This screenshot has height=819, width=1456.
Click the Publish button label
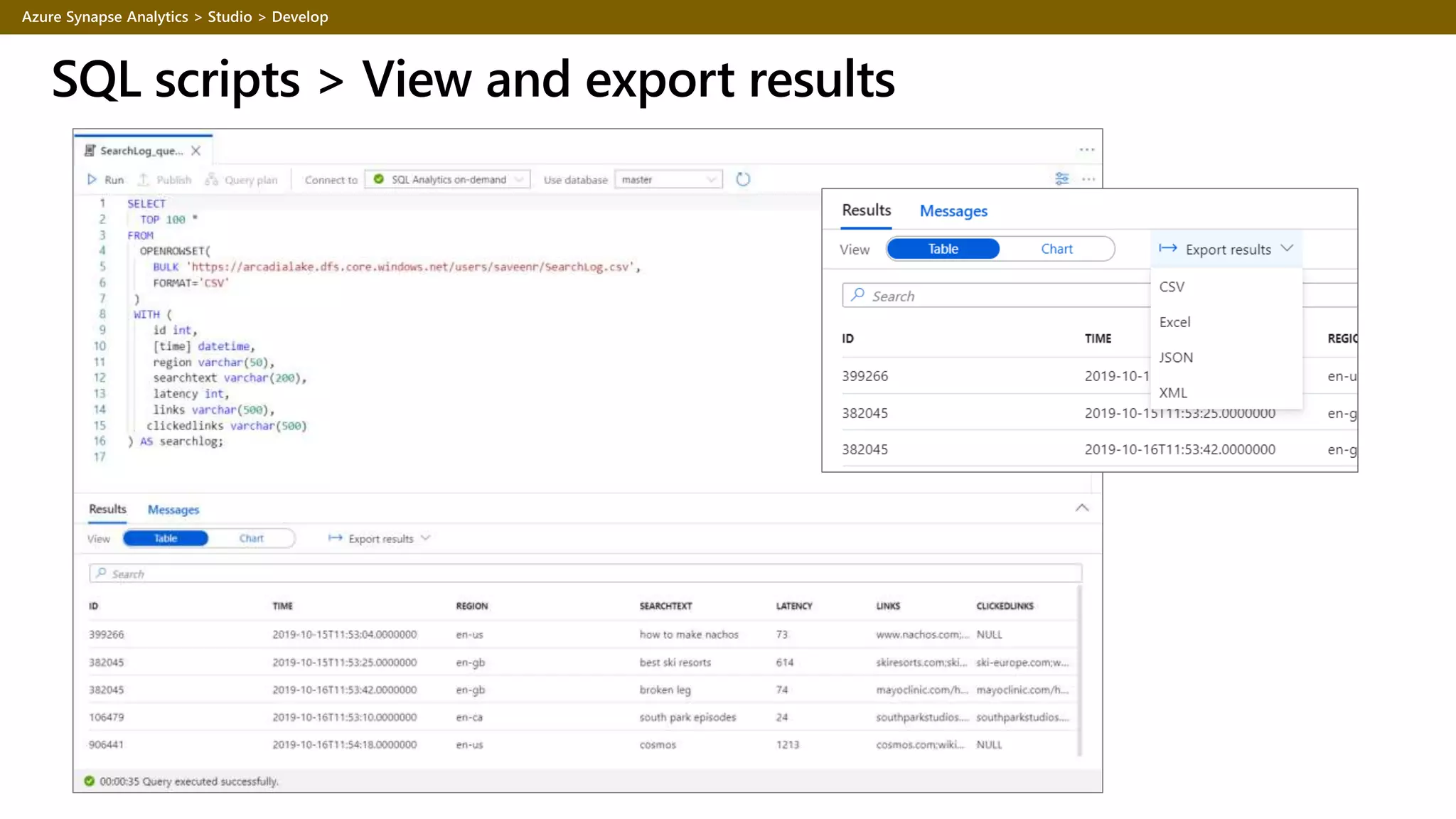[x=174, y=180]
